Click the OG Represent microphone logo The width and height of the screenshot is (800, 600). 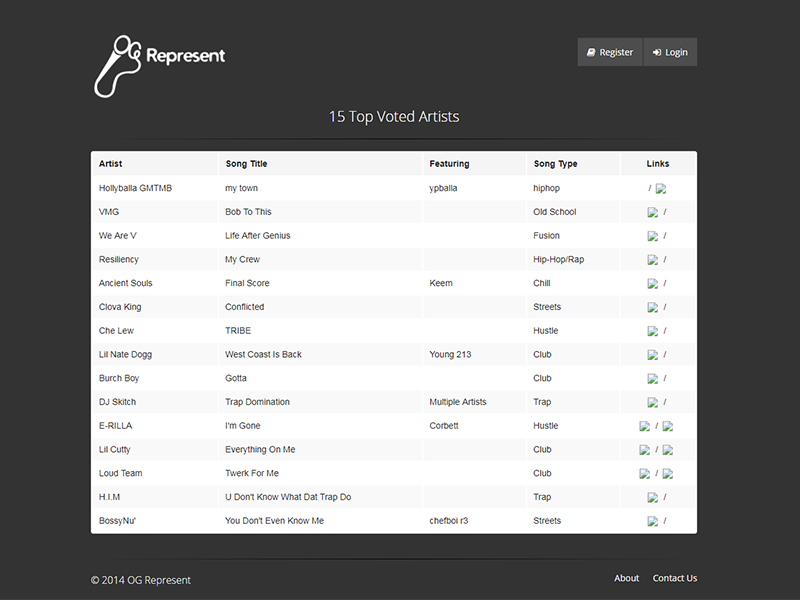pos(158,64)
